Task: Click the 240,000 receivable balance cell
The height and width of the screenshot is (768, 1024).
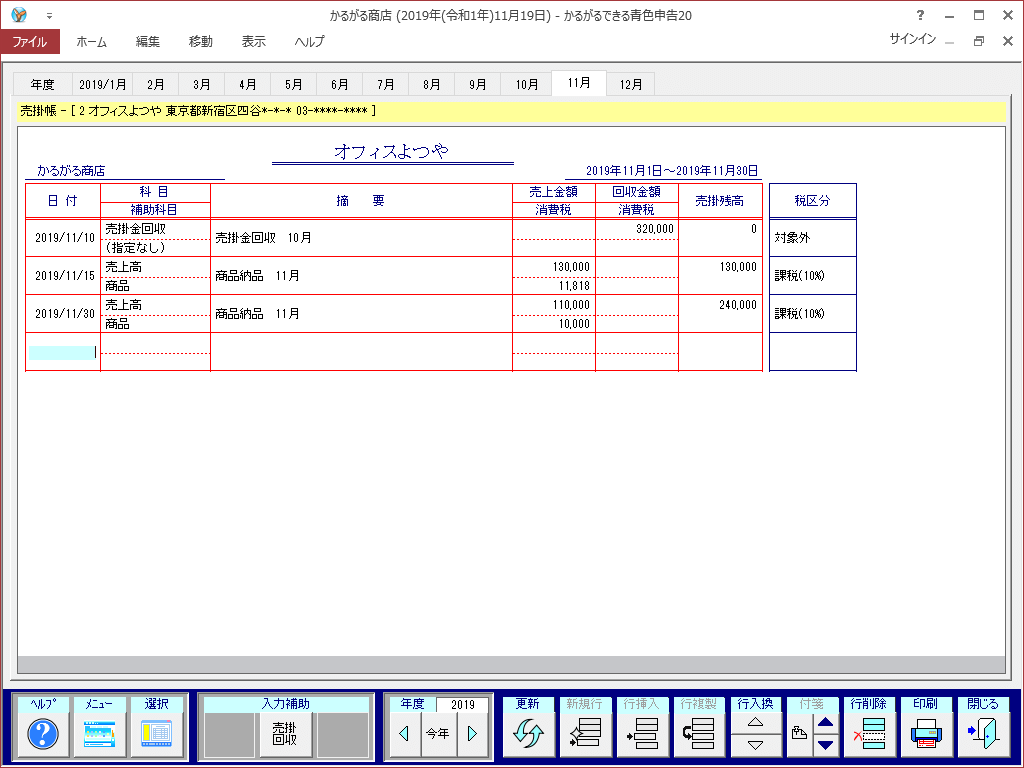Action: [x=720, y=313]
